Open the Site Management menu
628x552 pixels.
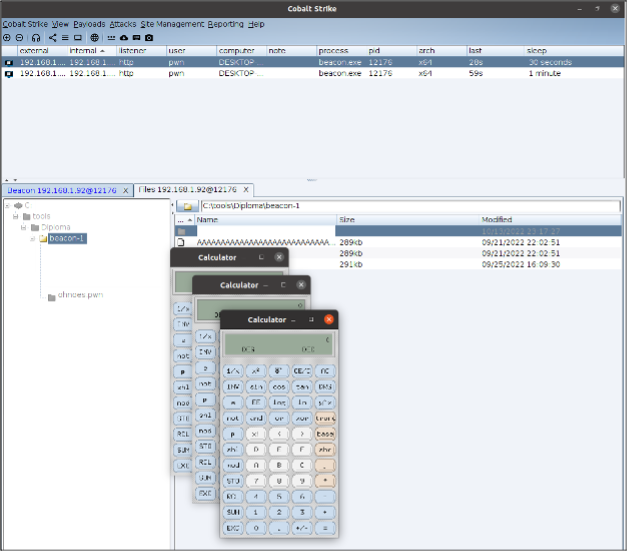click(x=172, y=24)
